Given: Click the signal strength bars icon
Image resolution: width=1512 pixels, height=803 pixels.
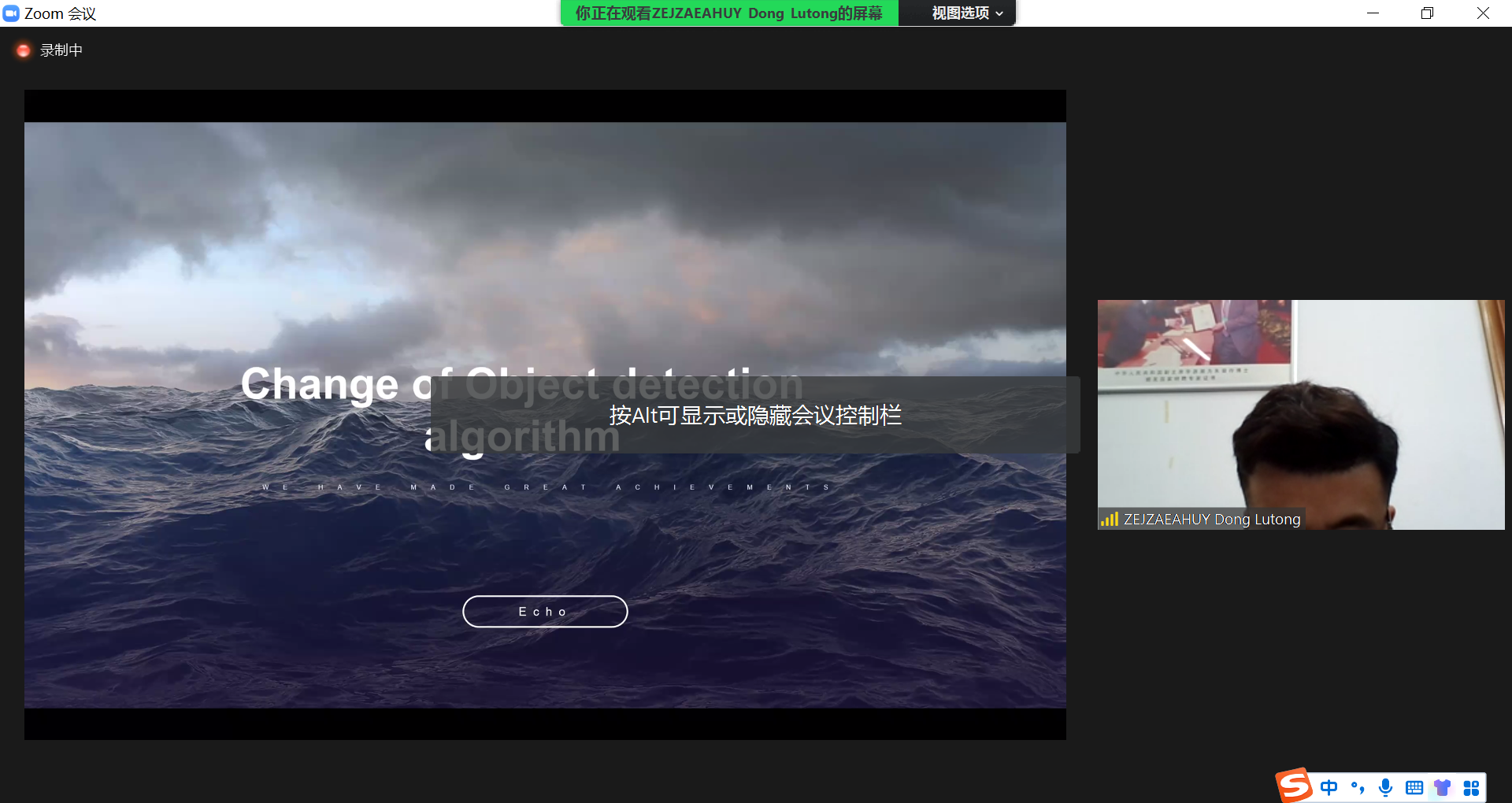Looking at the screenshot, I should click(x=1110, y=520).
